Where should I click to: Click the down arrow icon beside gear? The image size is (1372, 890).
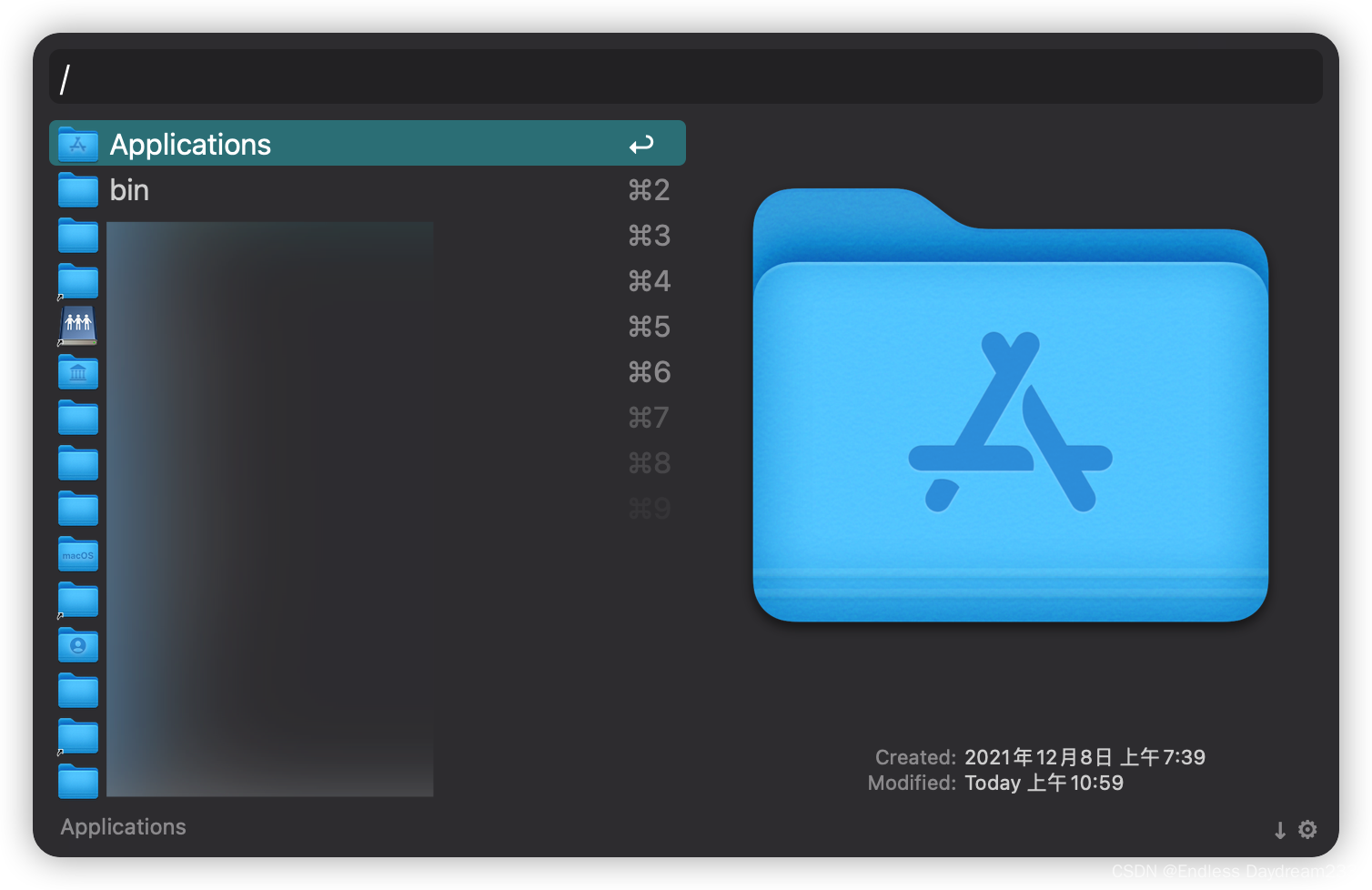(x=1280, y=830)
